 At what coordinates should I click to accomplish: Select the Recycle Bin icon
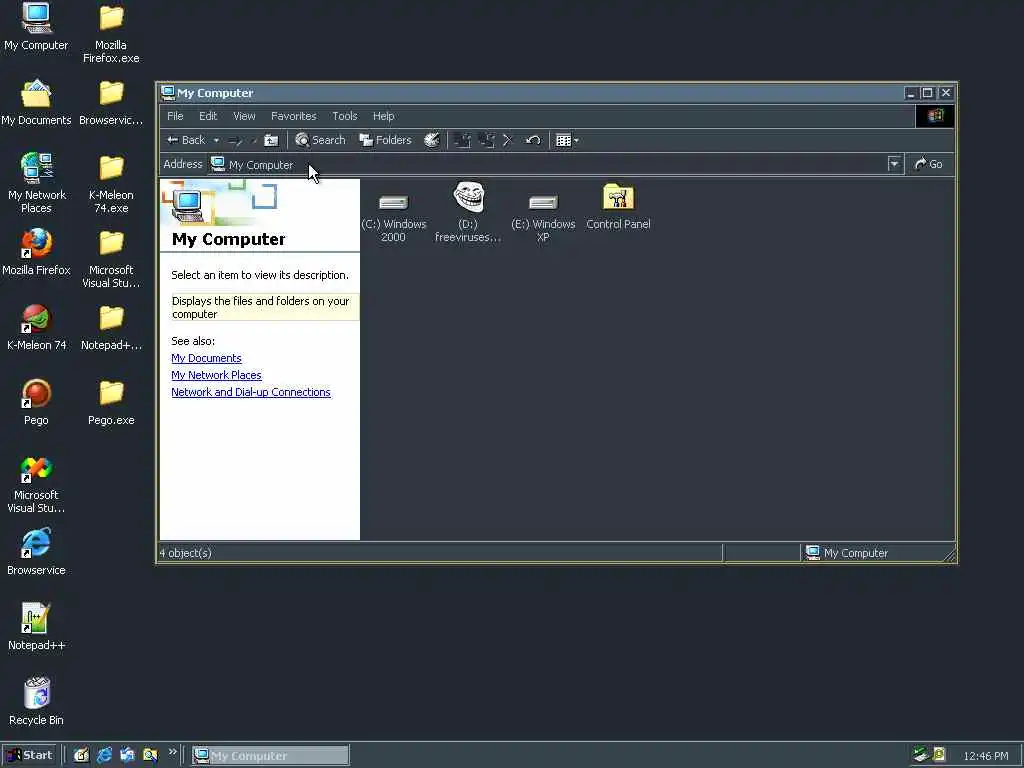[36, 702]
